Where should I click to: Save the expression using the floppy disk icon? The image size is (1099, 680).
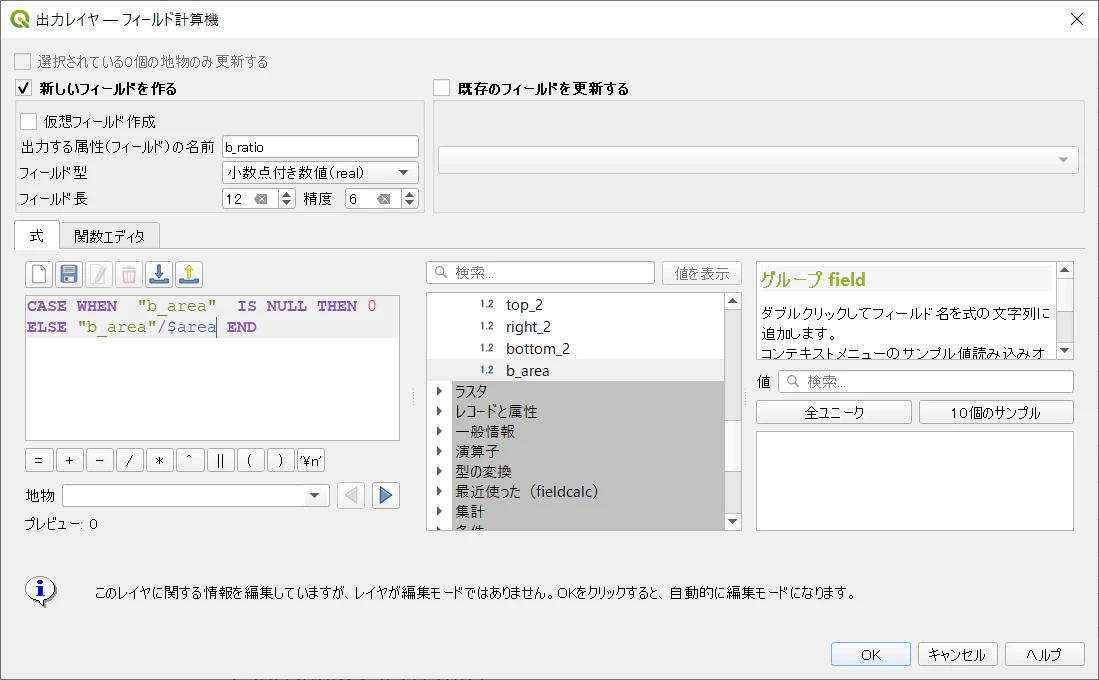pyautogui.click(x=69, y=274)
